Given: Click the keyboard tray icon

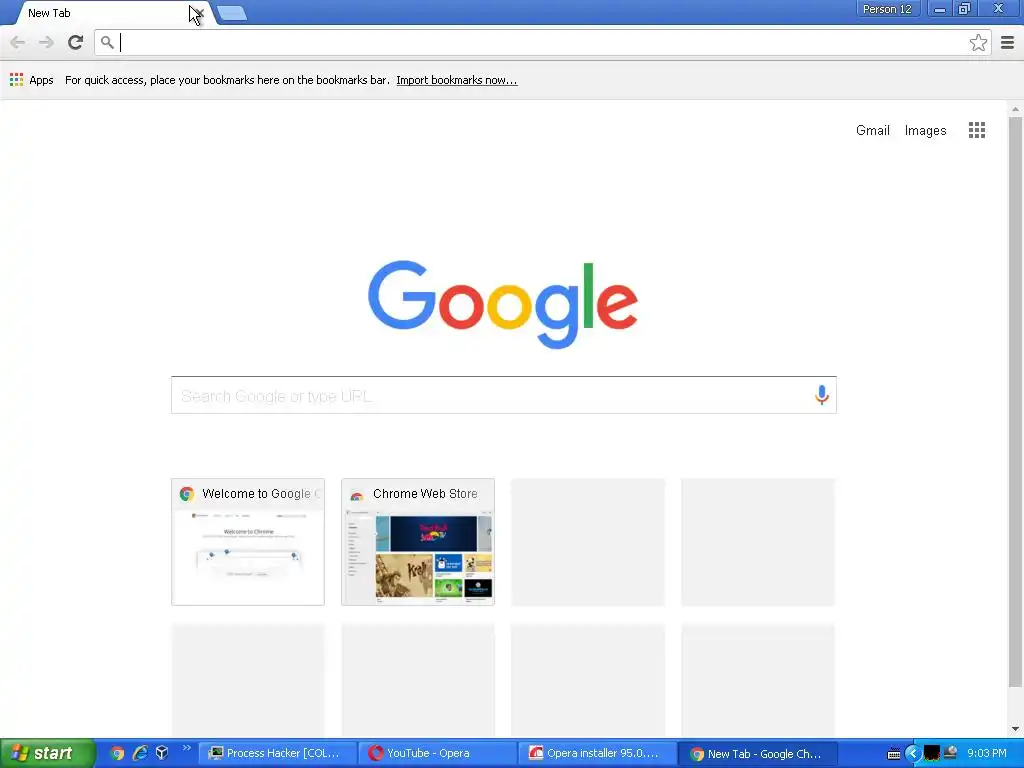Looking at the screenshot, I should (x=894, y=754).
